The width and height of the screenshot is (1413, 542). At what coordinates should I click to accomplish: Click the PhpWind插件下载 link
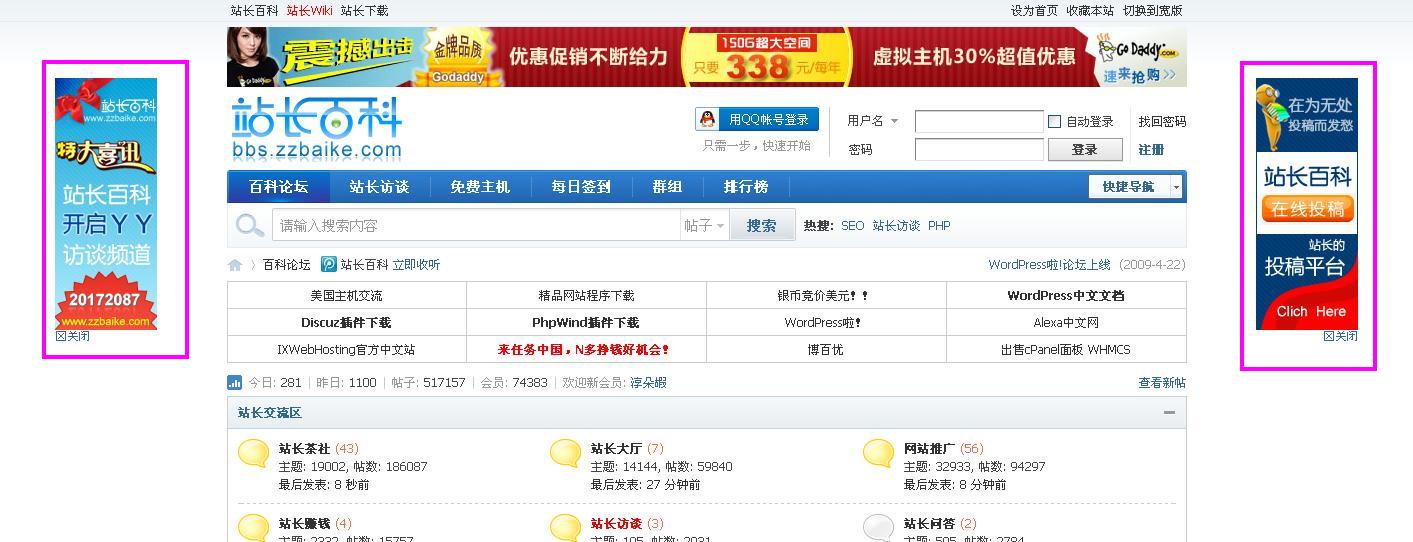(x=586, y=323)
